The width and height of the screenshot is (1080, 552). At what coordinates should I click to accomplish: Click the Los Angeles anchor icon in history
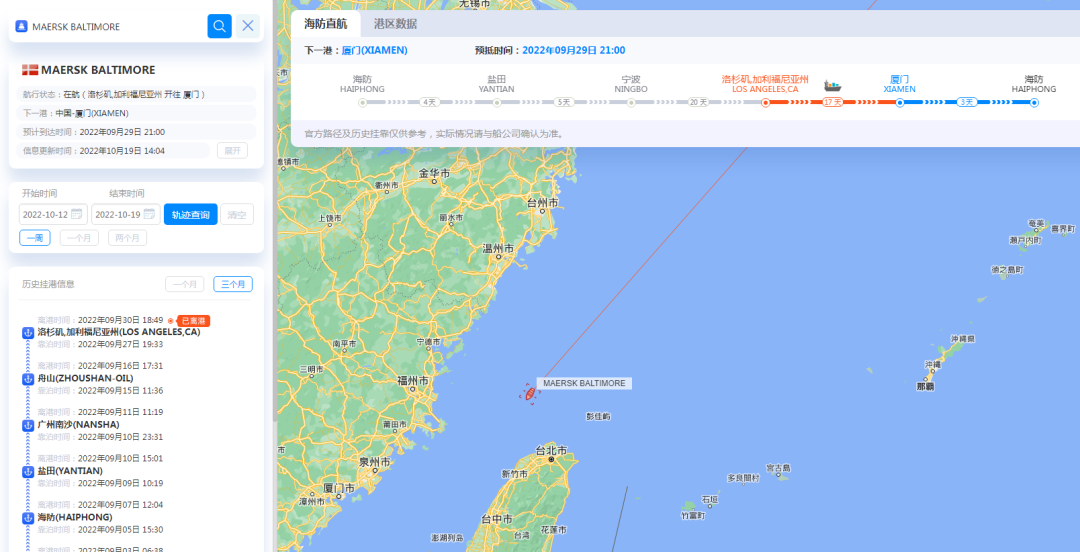[x=28, y=334]
